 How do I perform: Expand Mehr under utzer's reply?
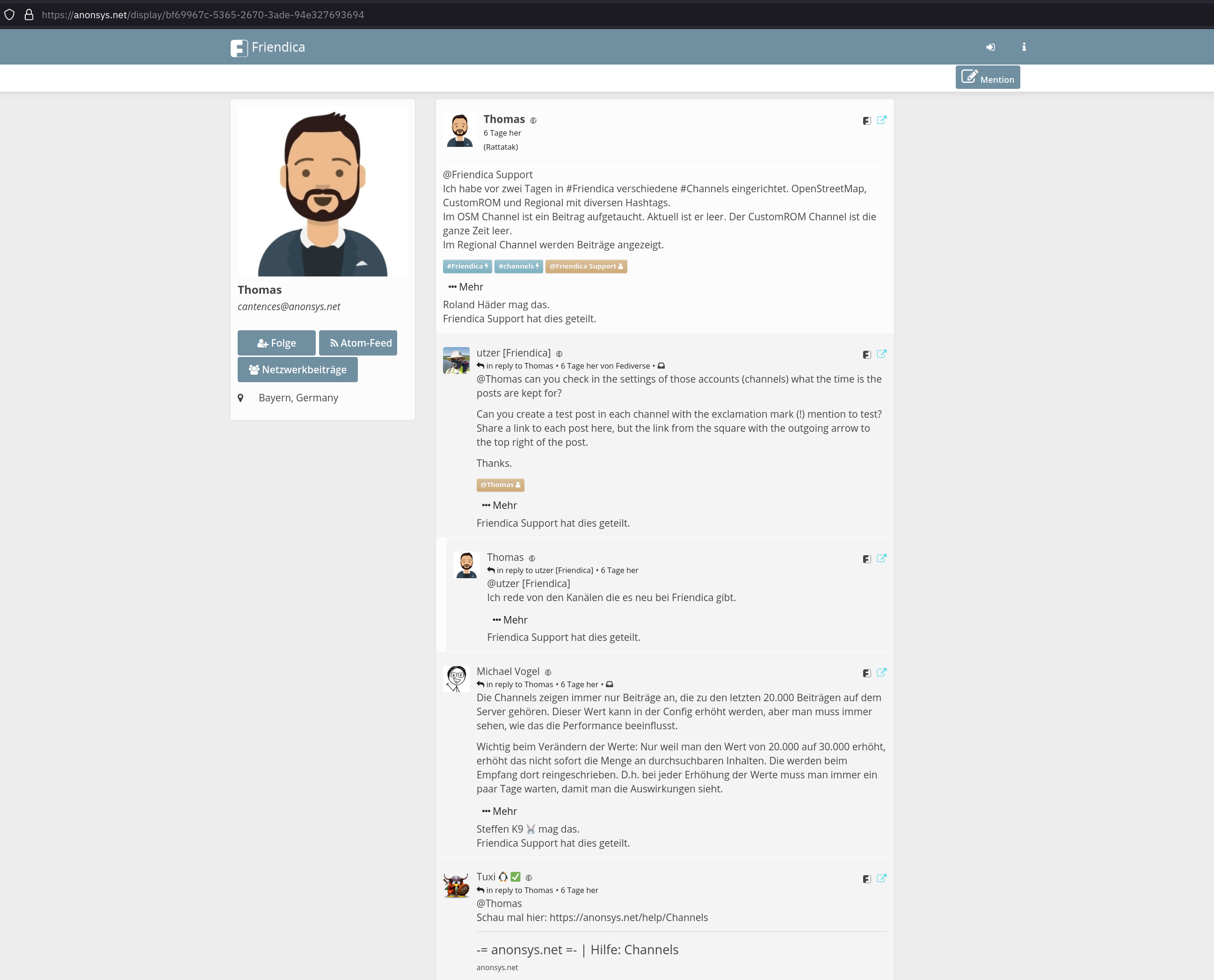[499, 505]
